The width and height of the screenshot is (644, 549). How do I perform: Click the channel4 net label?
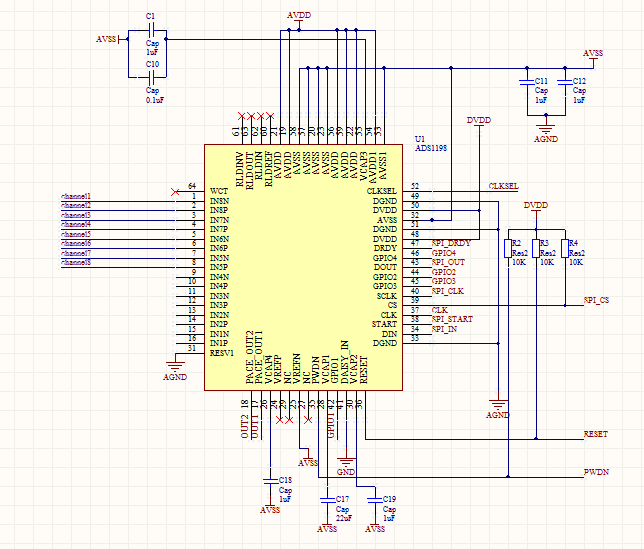coord(76,224)
